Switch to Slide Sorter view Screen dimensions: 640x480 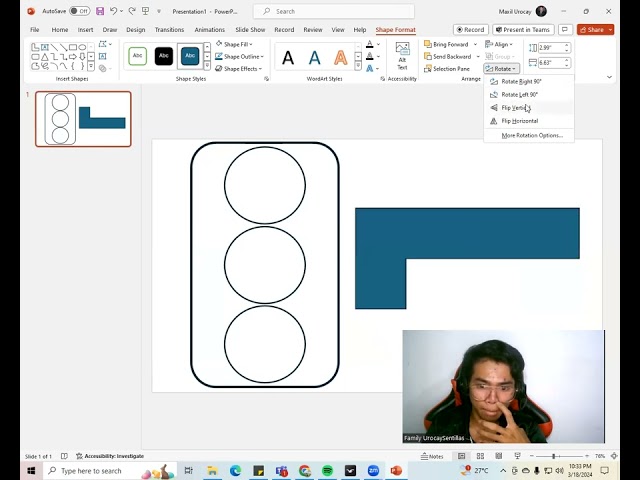(480, 456)
